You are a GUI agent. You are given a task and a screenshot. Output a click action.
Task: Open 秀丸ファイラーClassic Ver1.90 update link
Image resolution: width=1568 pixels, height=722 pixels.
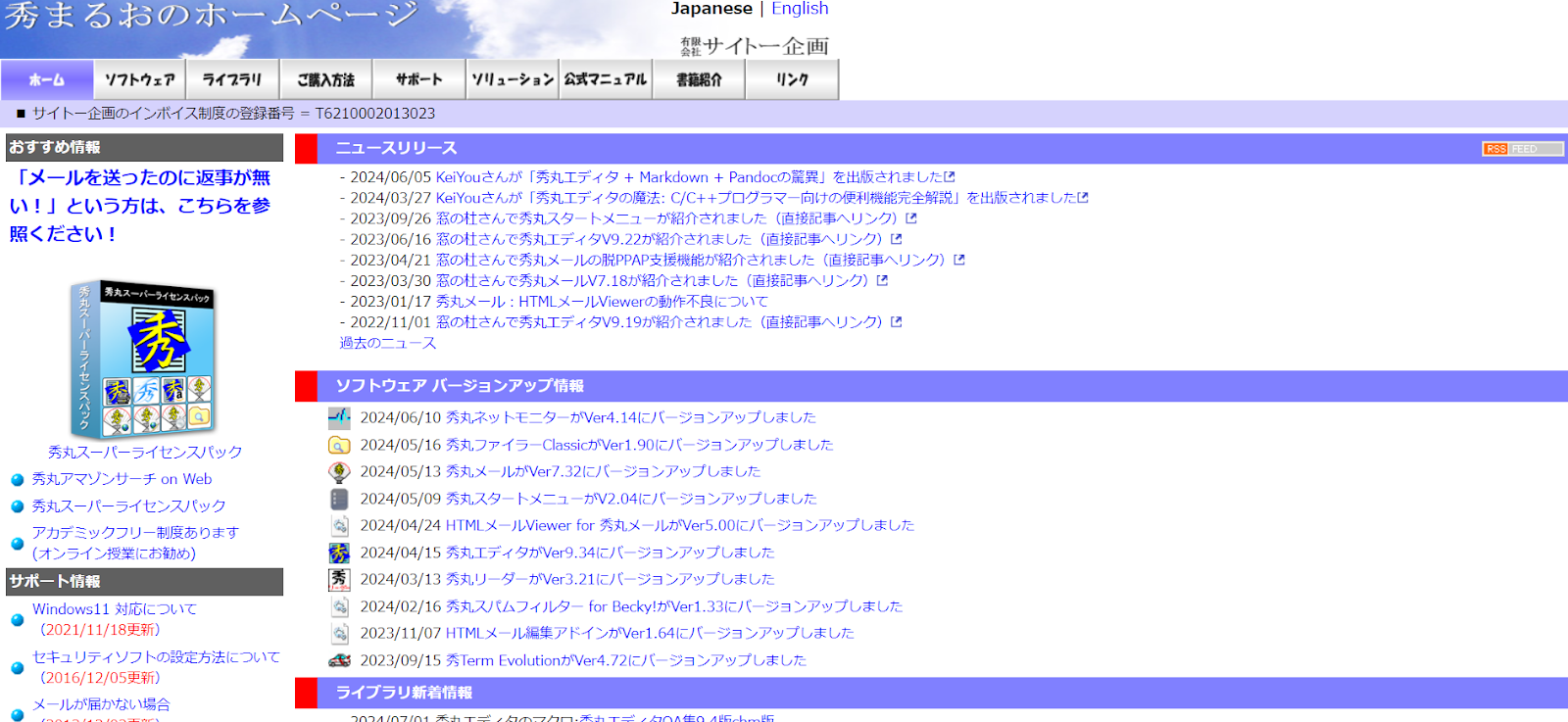coord(640,445)
